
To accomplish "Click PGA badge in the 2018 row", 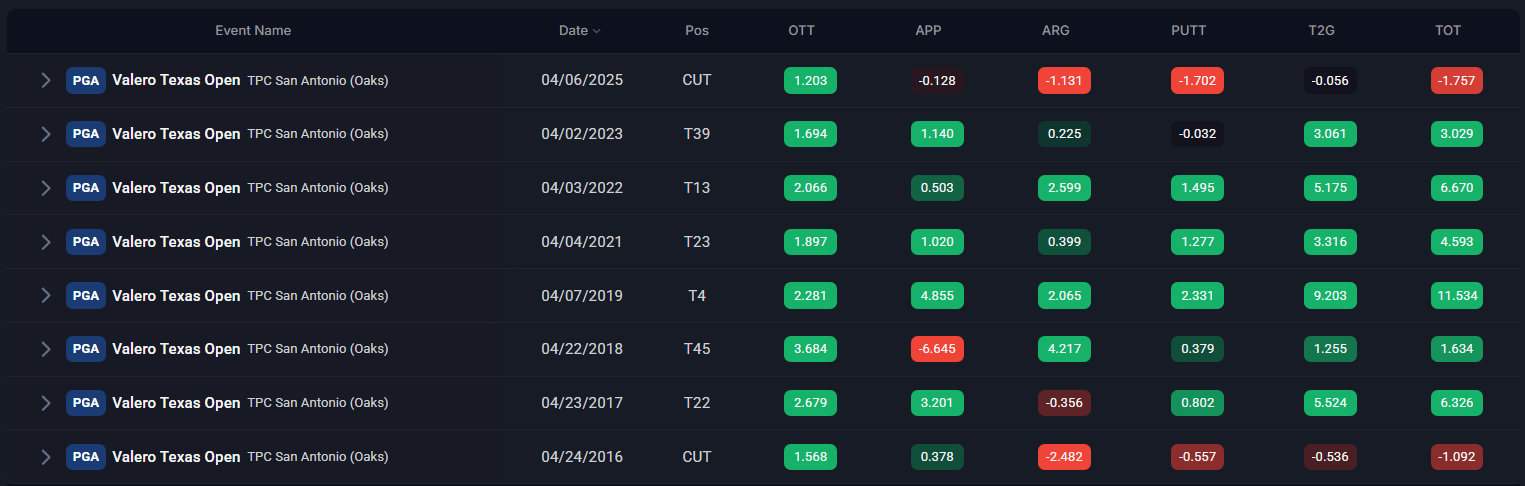I will (x=86, y=349).
